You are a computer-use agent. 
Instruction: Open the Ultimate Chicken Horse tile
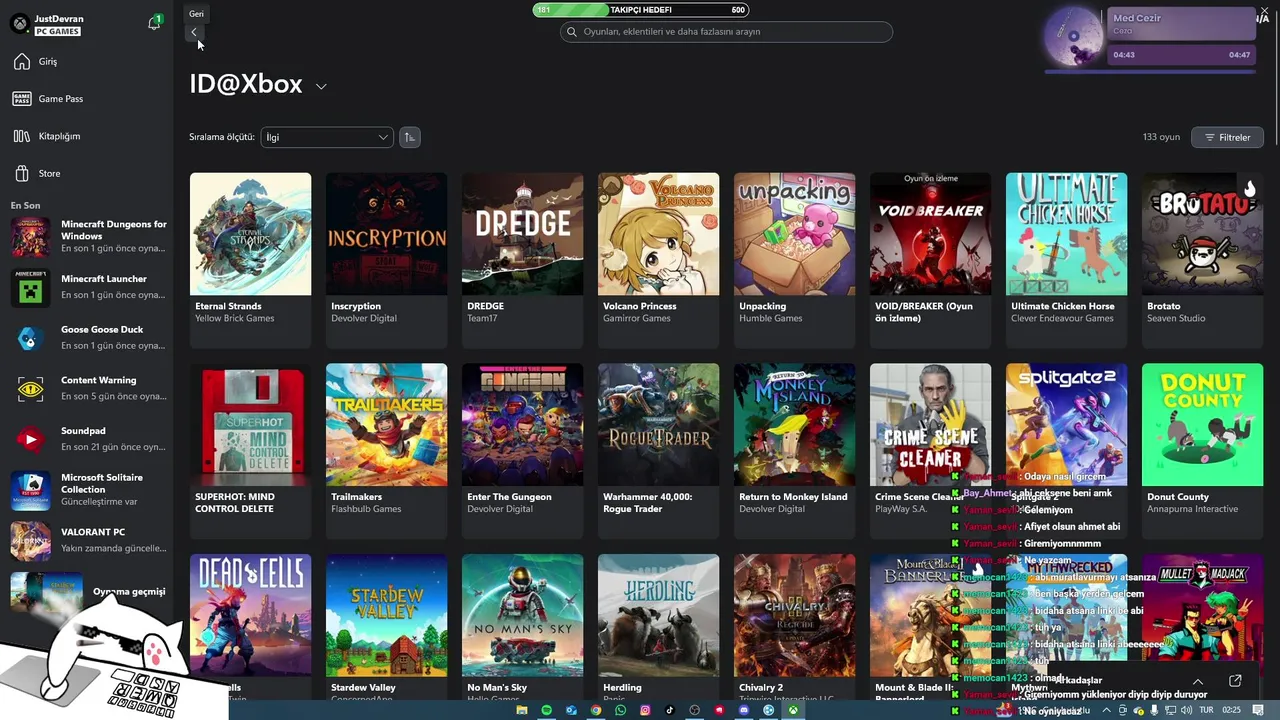[x=1066, y=260]
